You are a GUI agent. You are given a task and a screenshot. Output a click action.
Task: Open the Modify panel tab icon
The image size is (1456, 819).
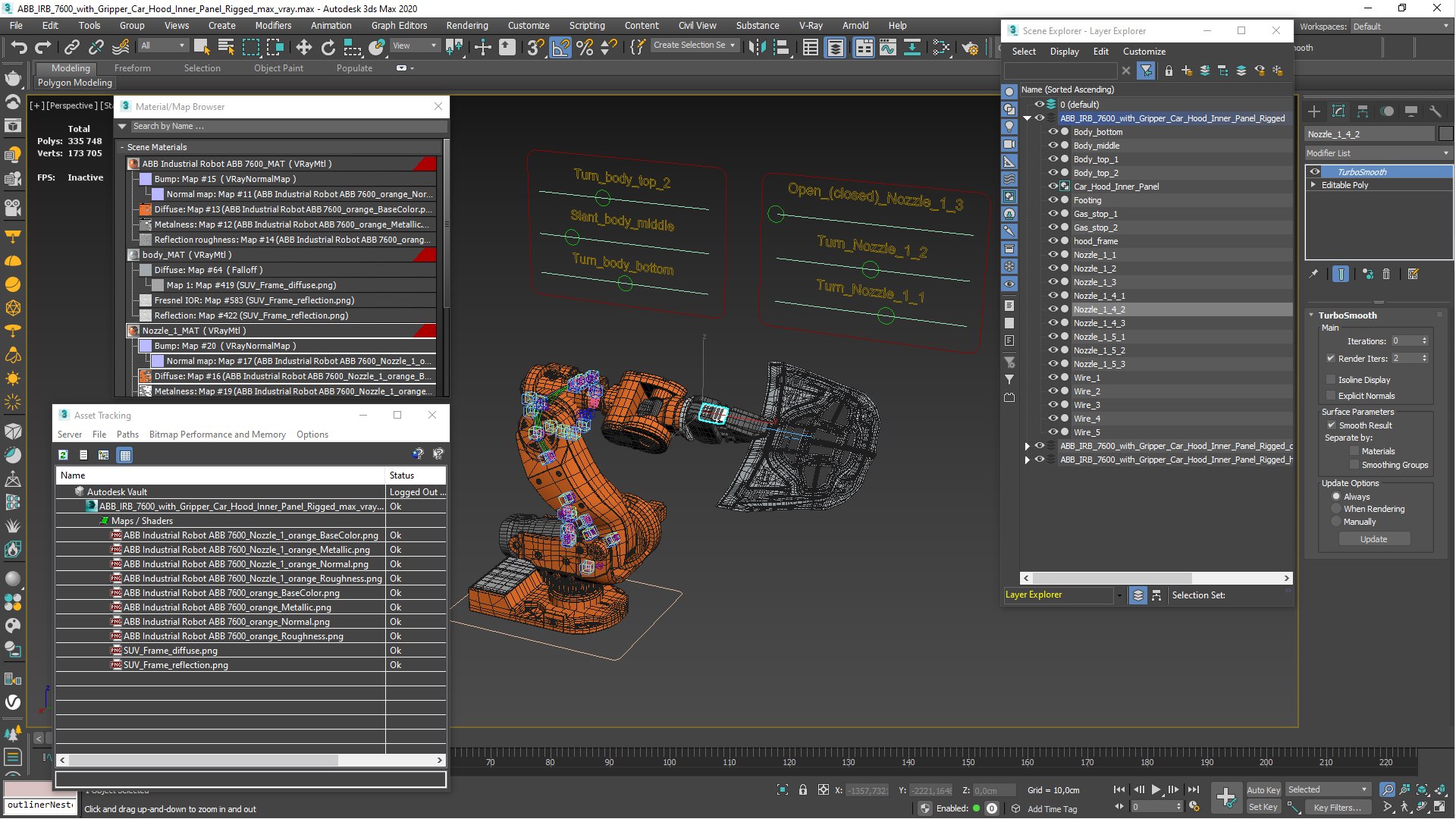(1338, 111)
